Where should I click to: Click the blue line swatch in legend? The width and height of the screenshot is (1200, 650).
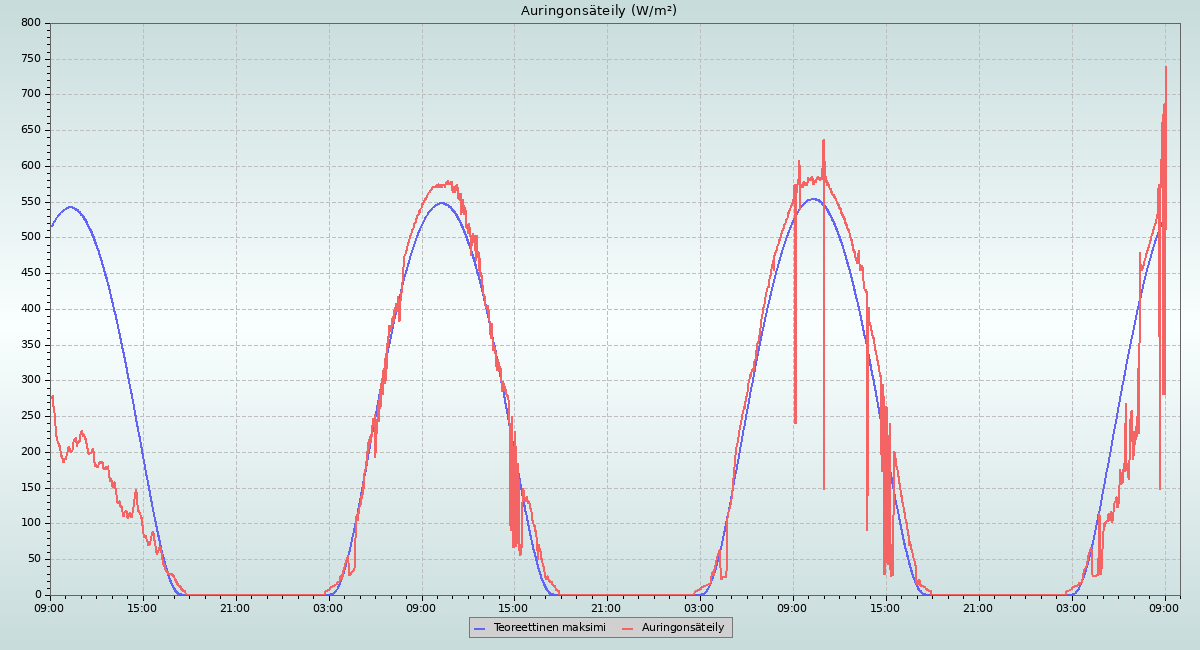(481, 628)
